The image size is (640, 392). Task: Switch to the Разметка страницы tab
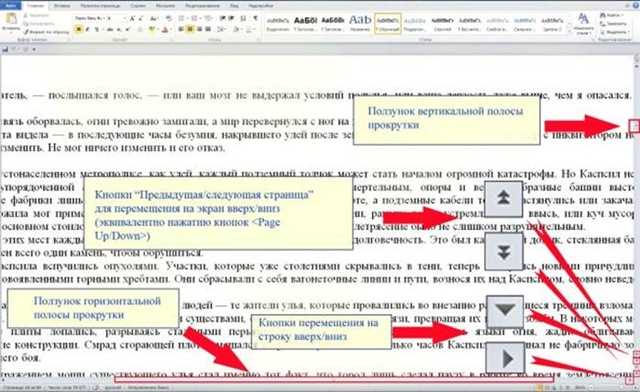[x=100, y=6]
